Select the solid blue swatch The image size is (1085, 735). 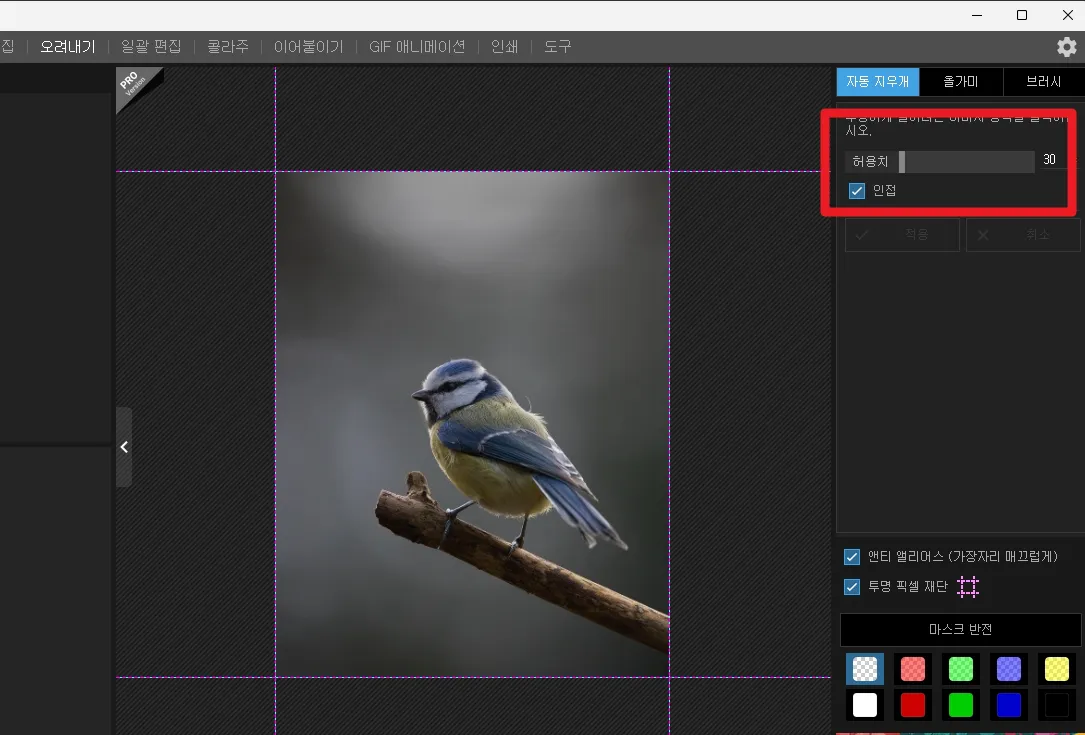[1008, 705]
